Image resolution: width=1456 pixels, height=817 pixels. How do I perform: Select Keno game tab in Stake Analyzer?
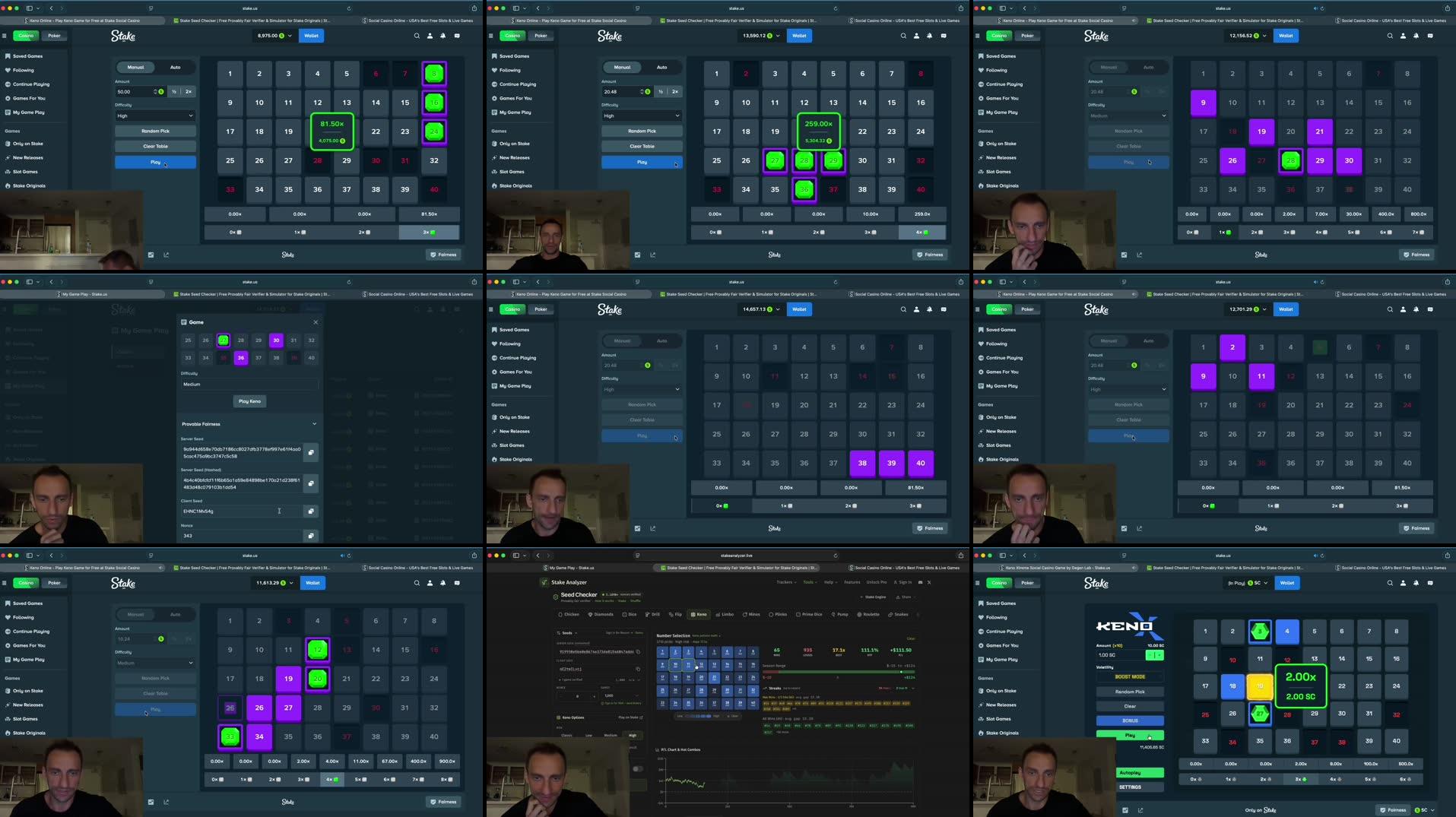click(698, 614)
